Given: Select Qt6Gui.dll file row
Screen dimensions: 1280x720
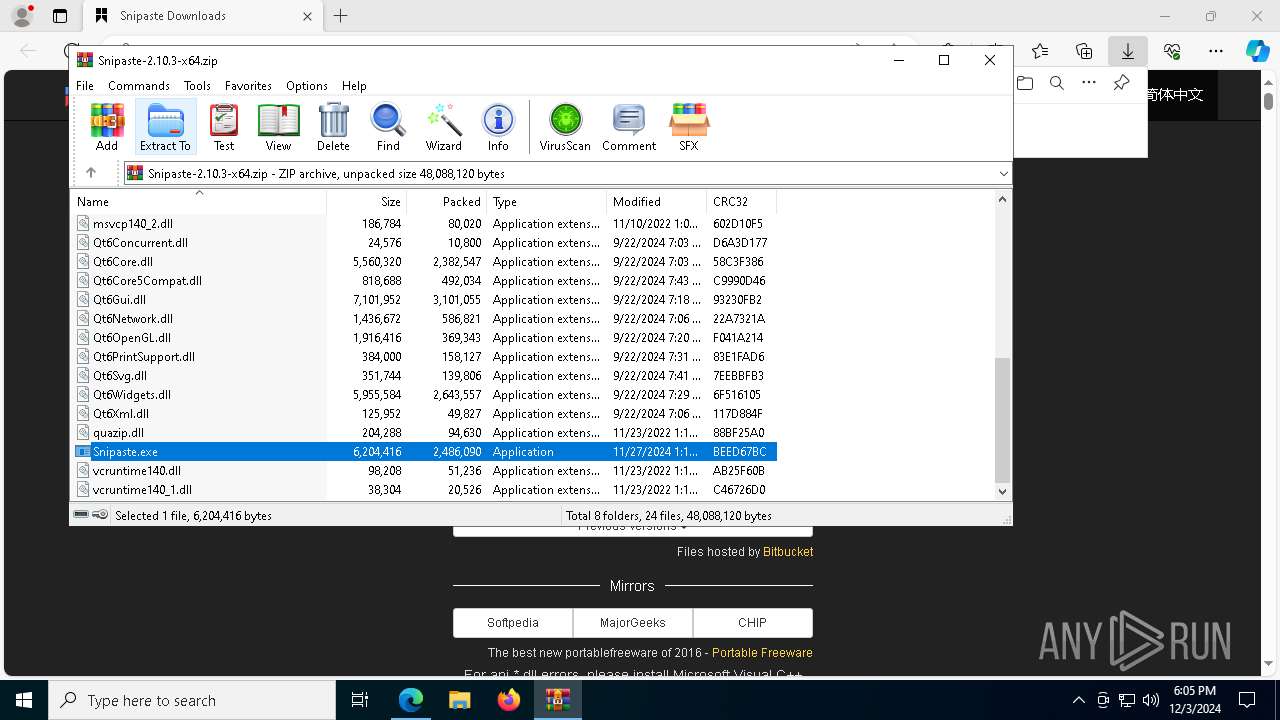Looking at the screenshot, I should (424, 300).
